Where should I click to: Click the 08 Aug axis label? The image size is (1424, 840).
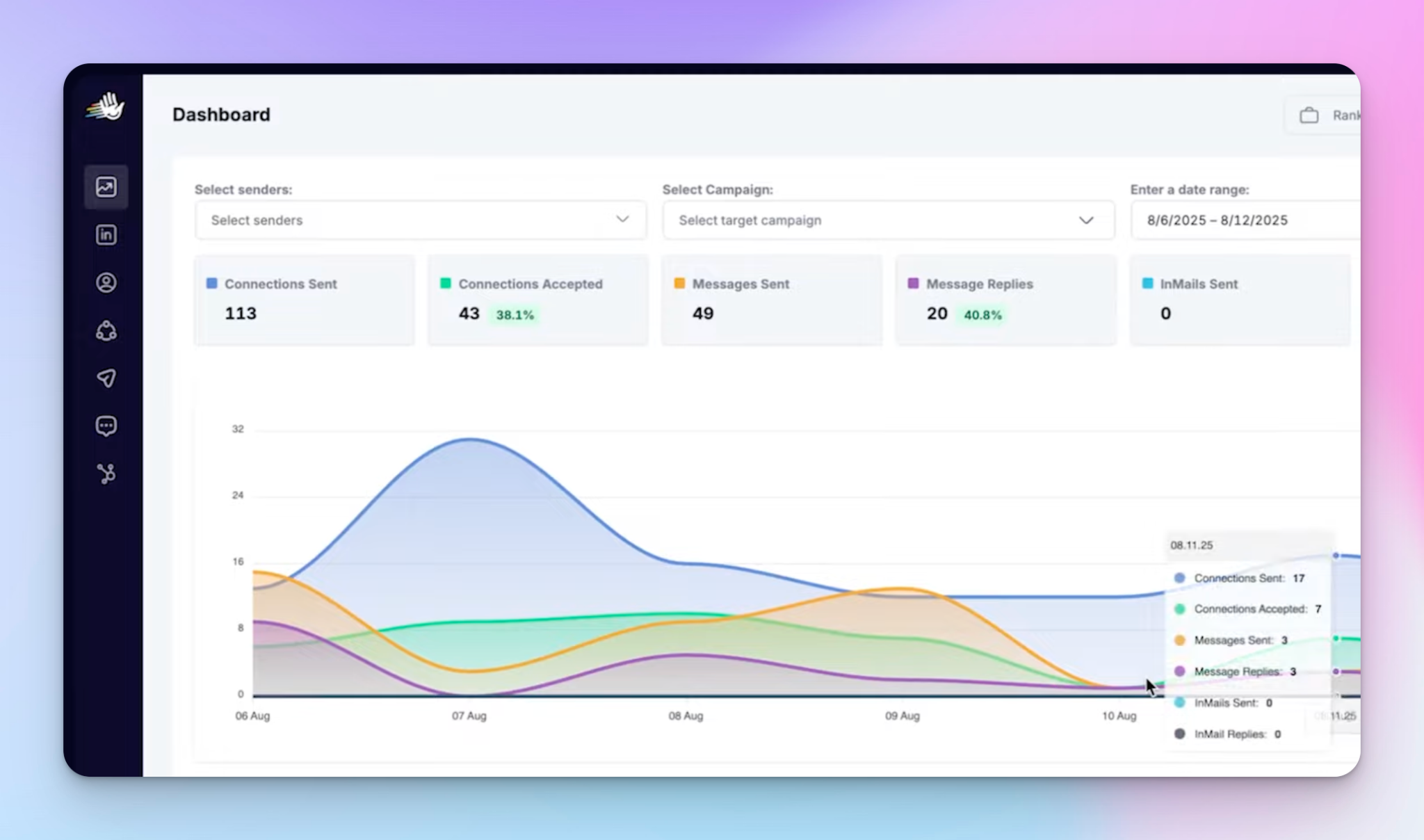pyautogui.click(x=686, y=716)
